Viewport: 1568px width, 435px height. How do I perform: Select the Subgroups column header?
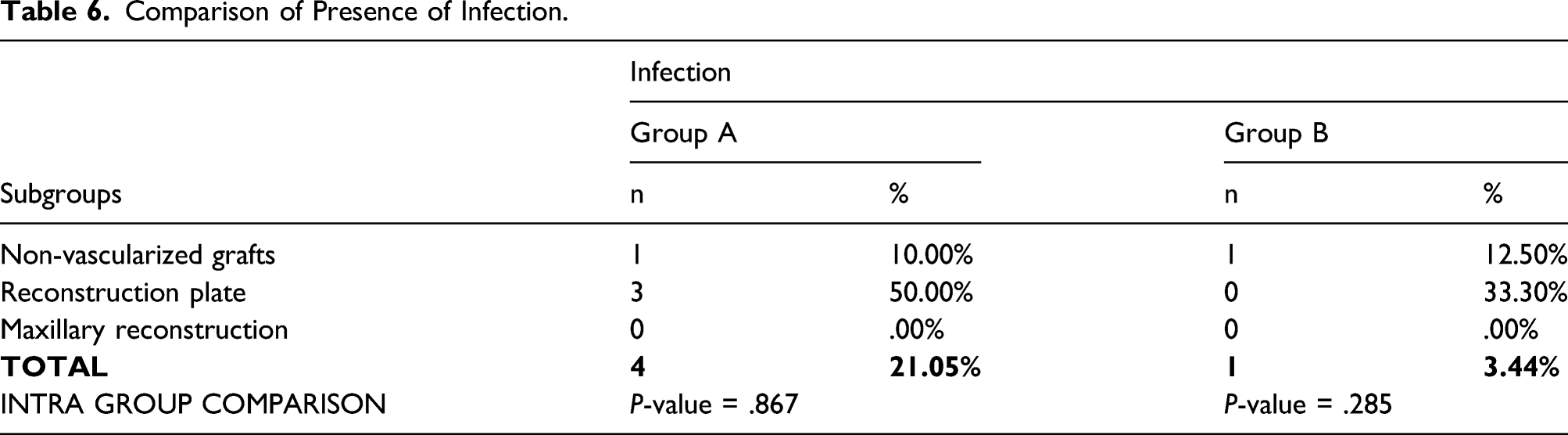tap(61, 194)
